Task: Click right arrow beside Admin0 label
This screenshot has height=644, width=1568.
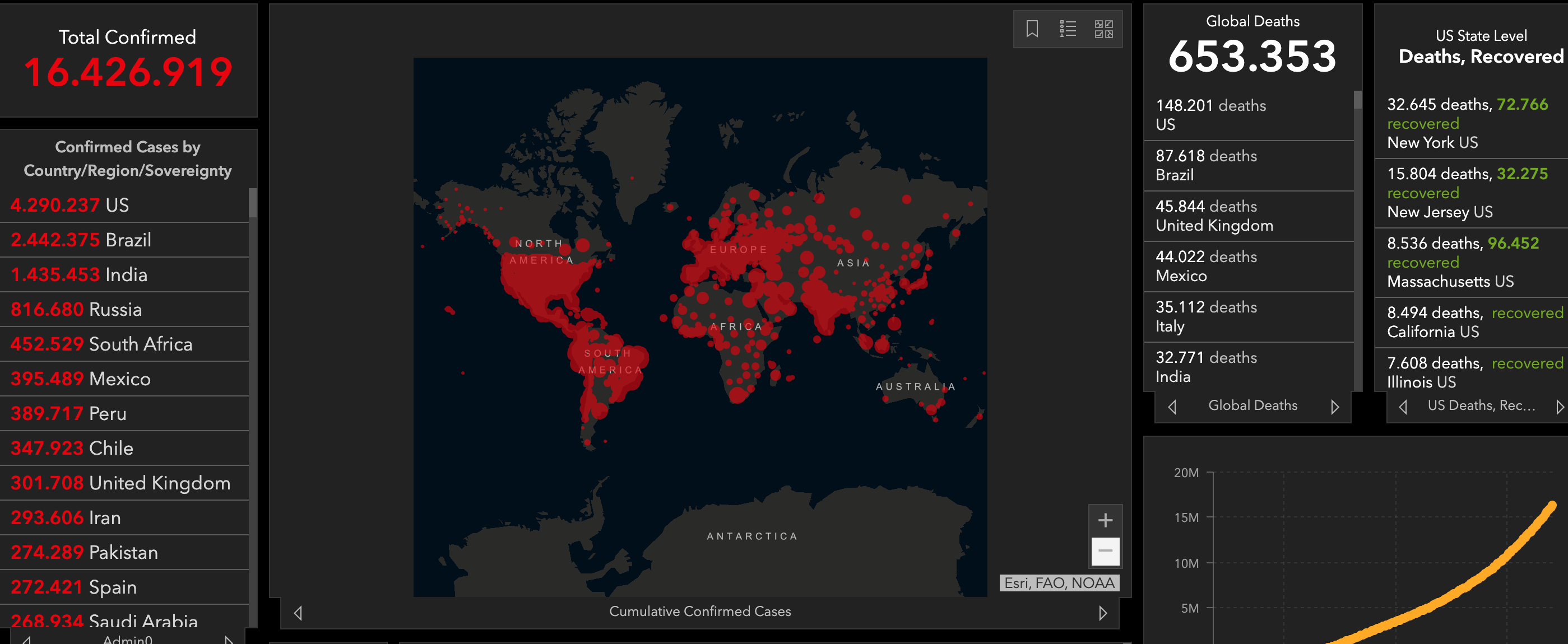Action: (x=228, y=639)
